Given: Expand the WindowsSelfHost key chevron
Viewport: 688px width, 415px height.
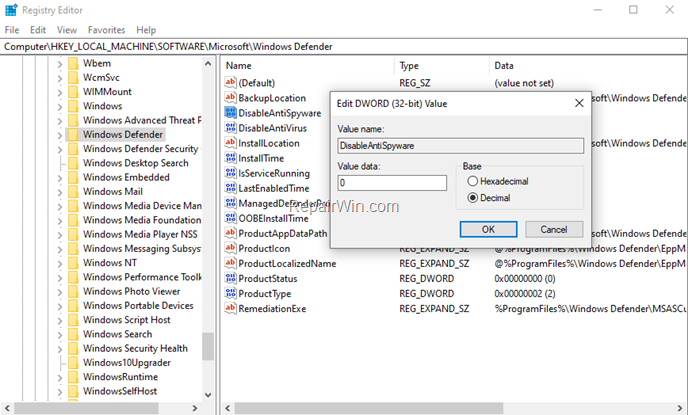Looking at the screenshot, I should tap(60, 392).
